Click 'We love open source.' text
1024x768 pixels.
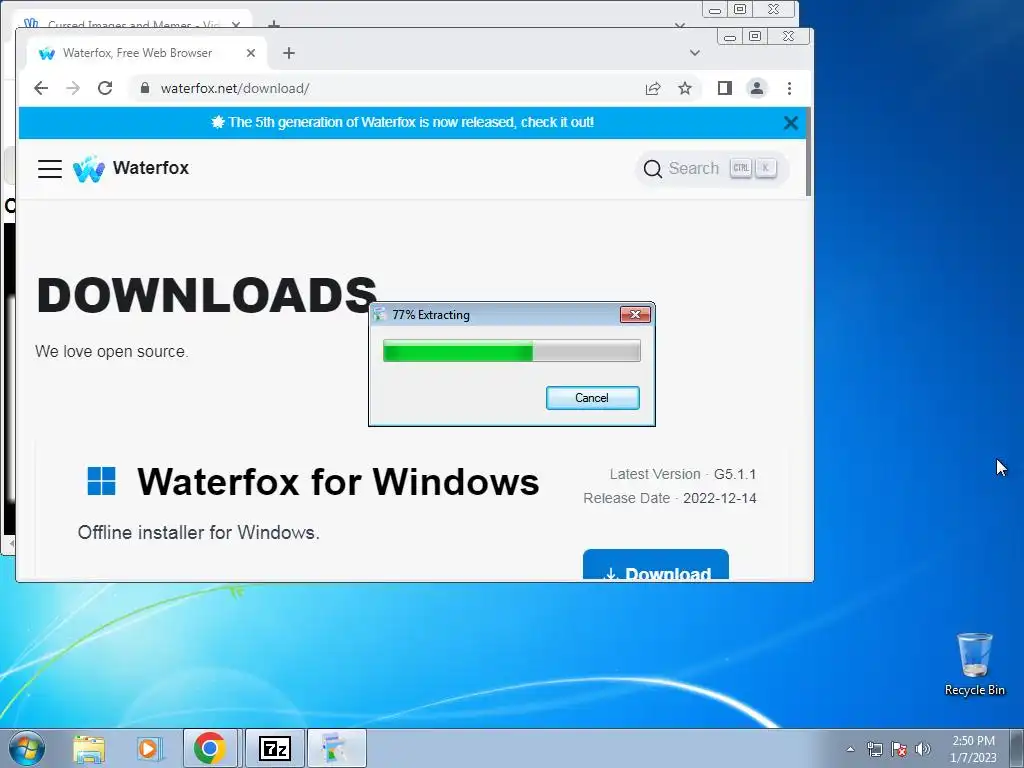112,351
